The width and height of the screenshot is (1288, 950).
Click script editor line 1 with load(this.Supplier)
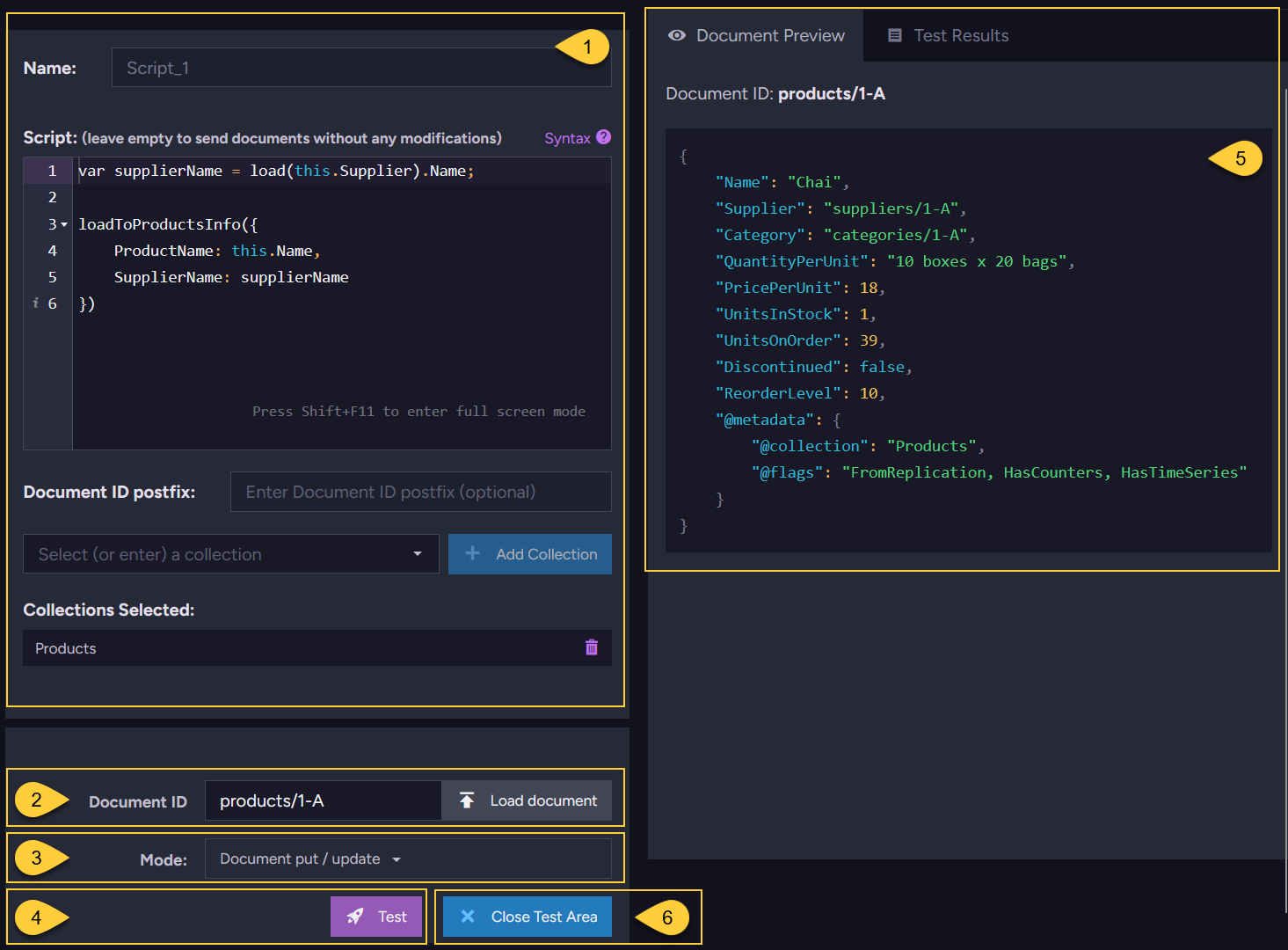[276, 171]
